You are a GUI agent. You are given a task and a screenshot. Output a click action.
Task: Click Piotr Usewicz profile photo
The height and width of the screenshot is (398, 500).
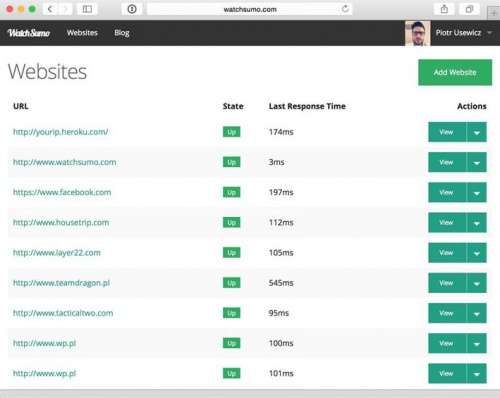pyautogui.click(x=417, y=33)
